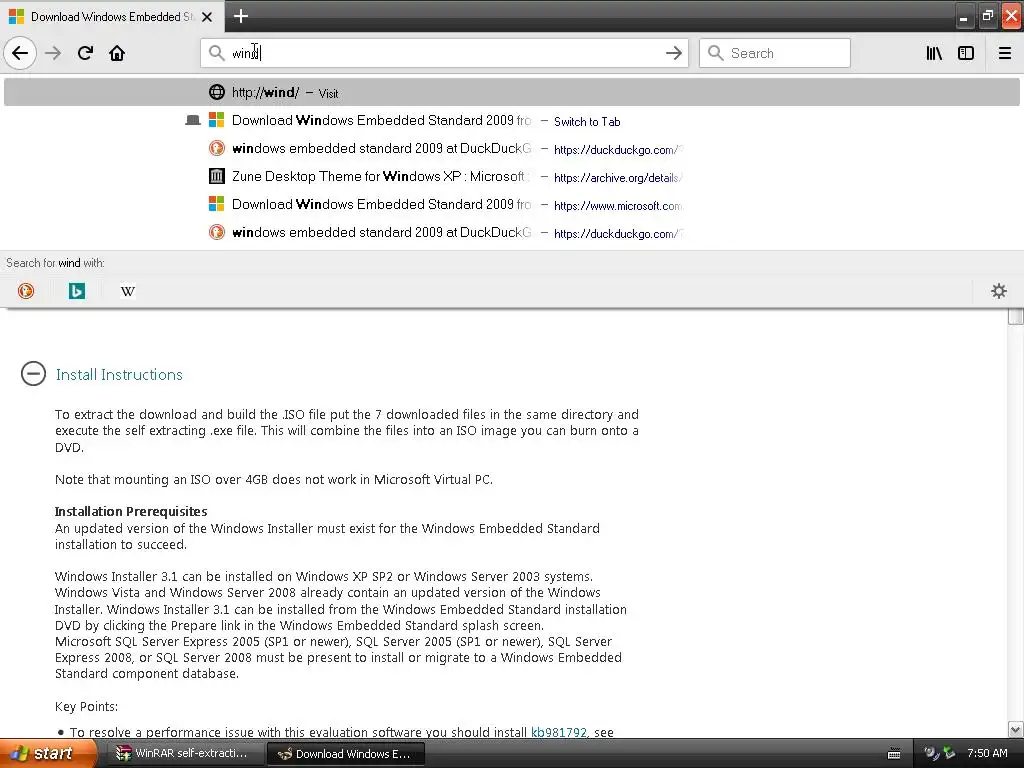Open a new tab with plus button
Viewport: 1024px width, 768px height.
(241, 16)
